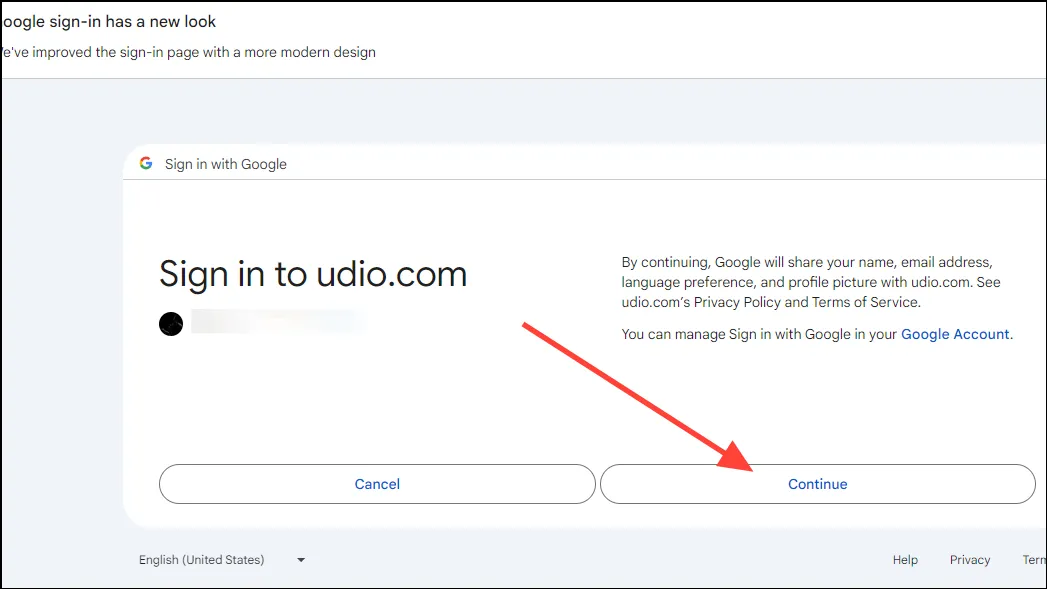Open the Google Account link
This screenshot has width=1047, height=589.
coord(956,334)
